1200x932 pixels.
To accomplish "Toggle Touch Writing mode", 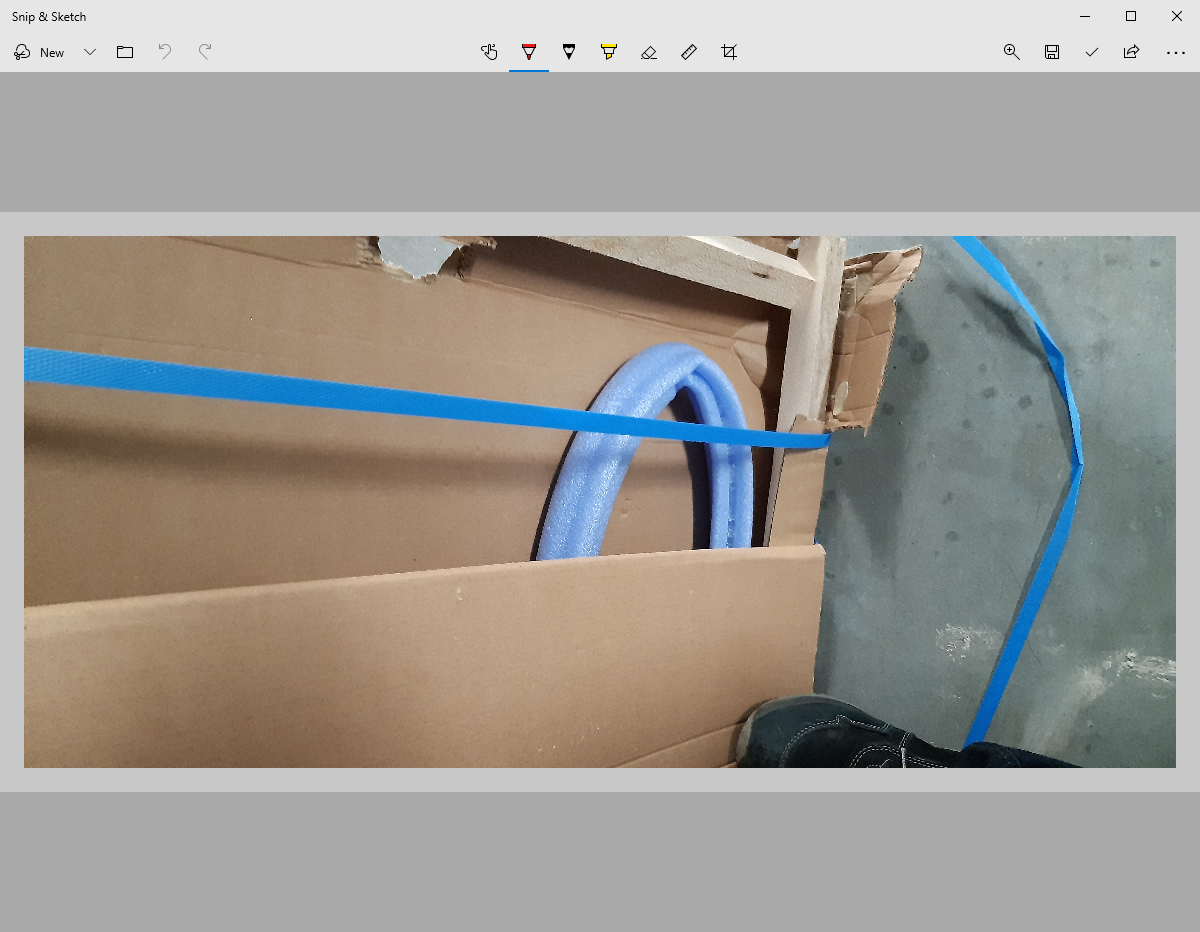I will 489,52.
